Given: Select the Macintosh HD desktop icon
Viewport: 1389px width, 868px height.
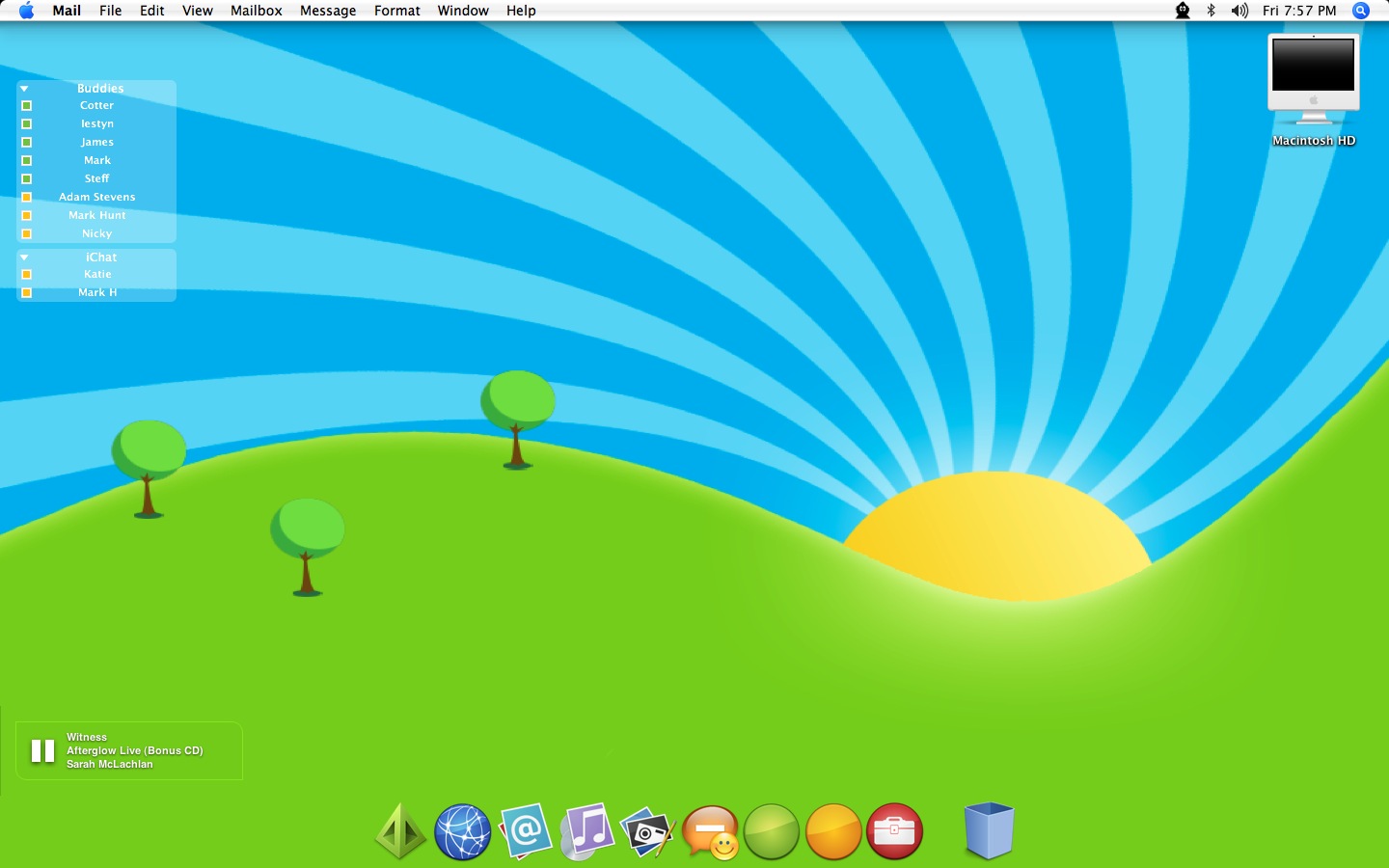Looking at the screenshot, I should point(1314,91).
